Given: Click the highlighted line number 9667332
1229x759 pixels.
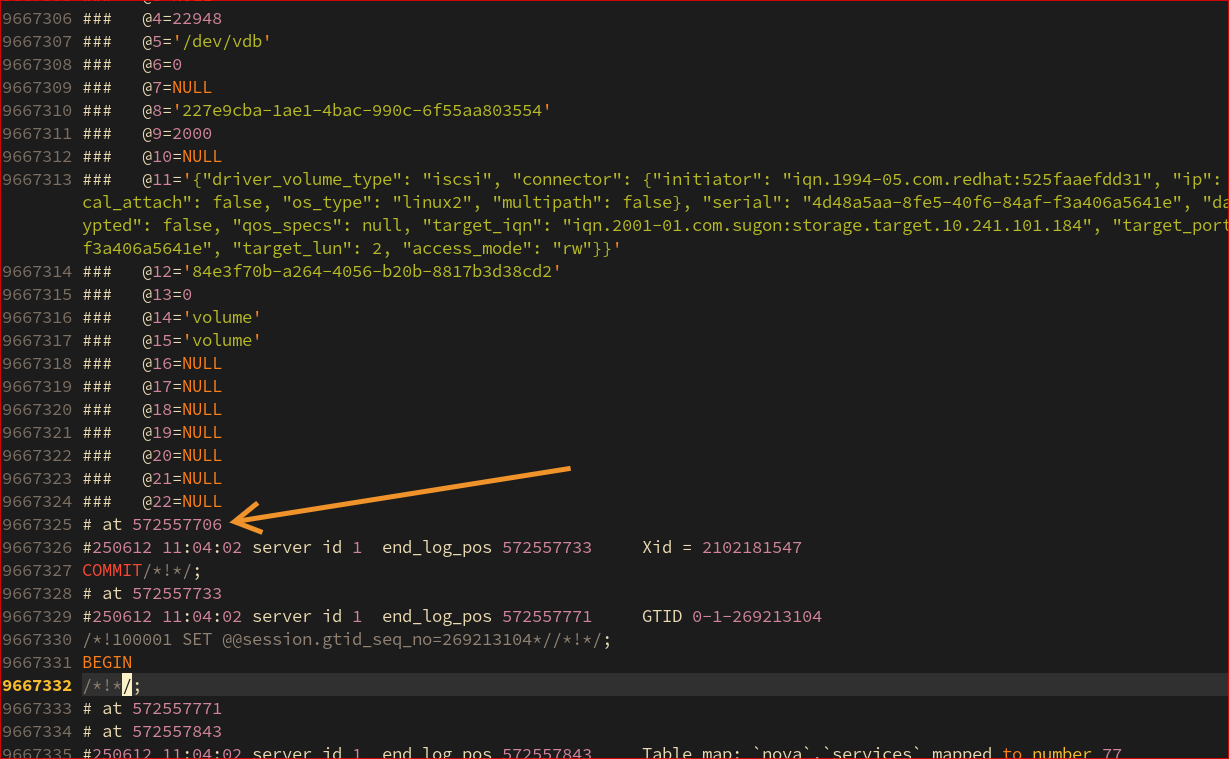Looking at the screenshot, I should point(36,685).
